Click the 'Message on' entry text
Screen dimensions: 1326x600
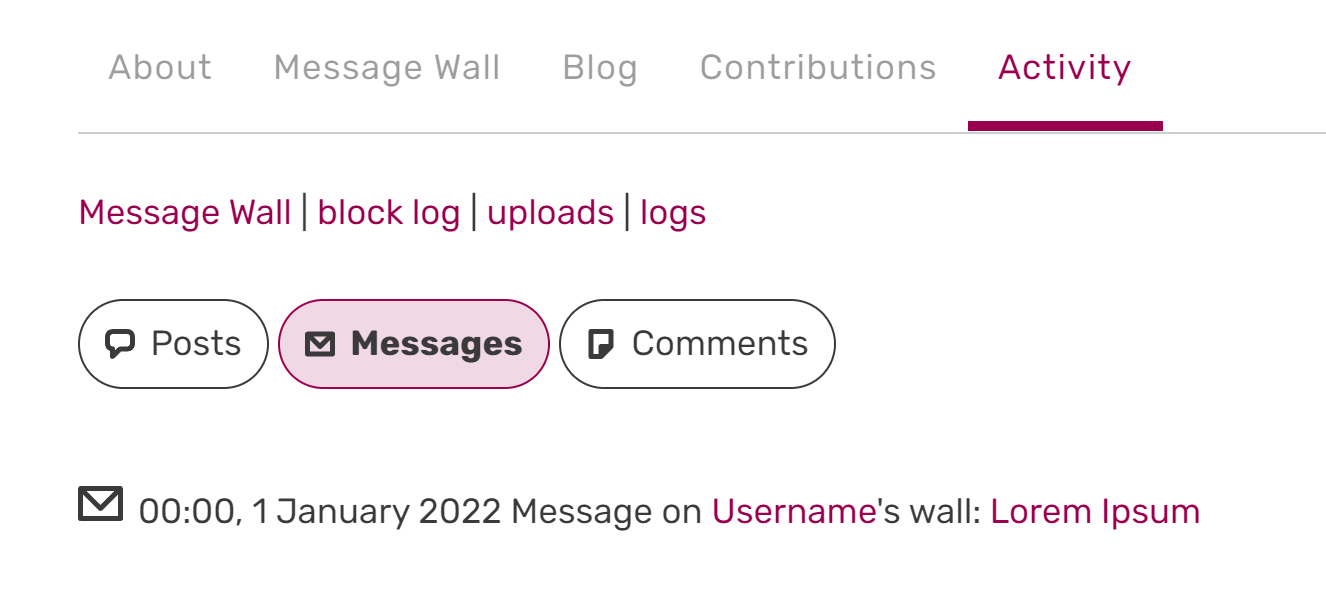(x=606, y=512)
